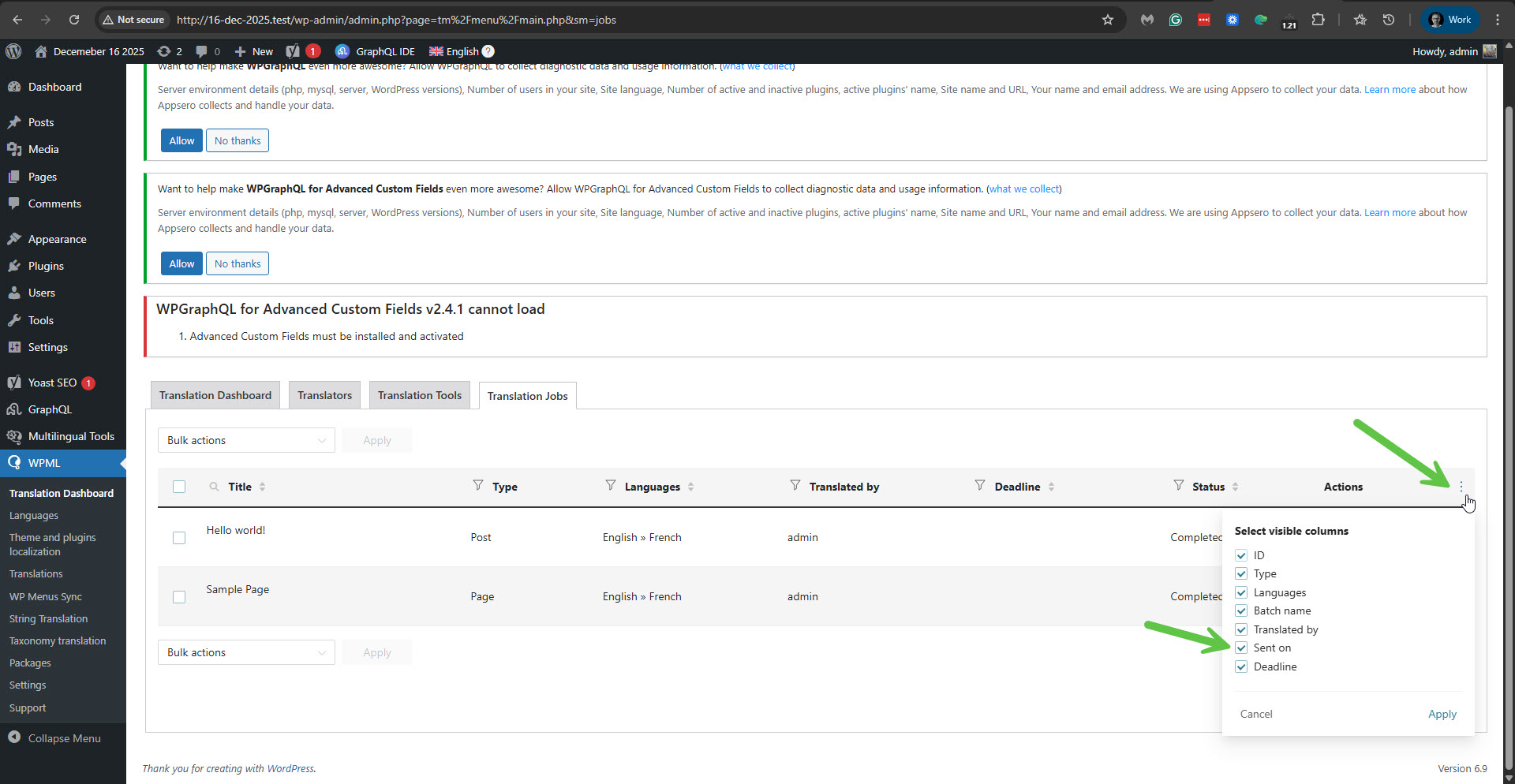Viewport: 1515px width, 784px height.
Task: Click the language help question mark icon
Action: click(488, 51)
